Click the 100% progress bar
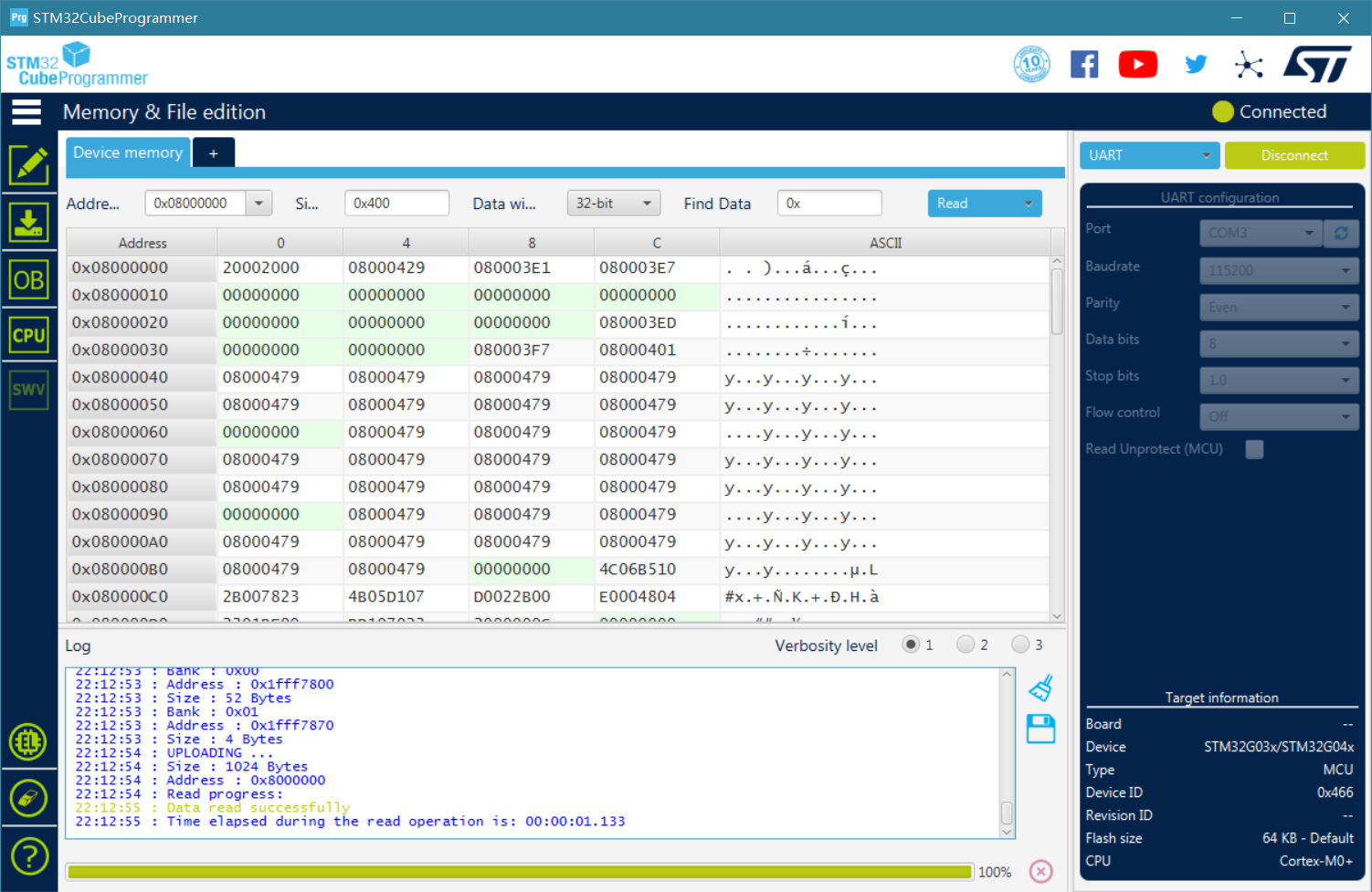Viewport: 1372px width, 892px height. click(x=520, y=872)
